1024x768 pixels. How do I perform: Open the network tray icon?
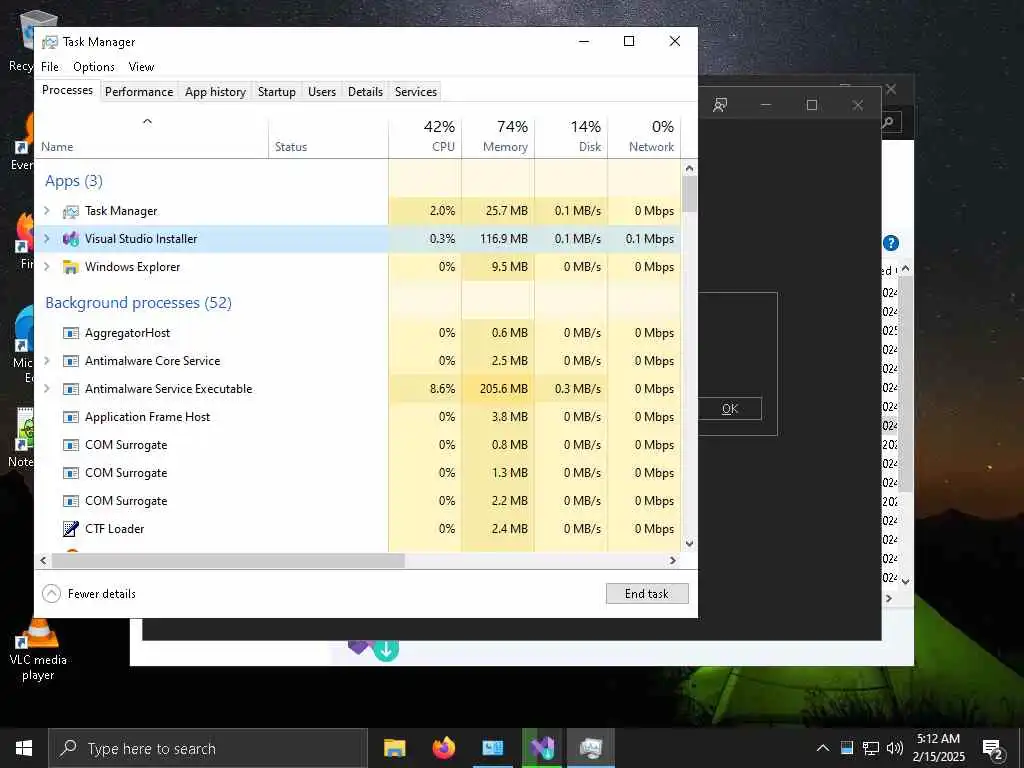click(871, 748)
